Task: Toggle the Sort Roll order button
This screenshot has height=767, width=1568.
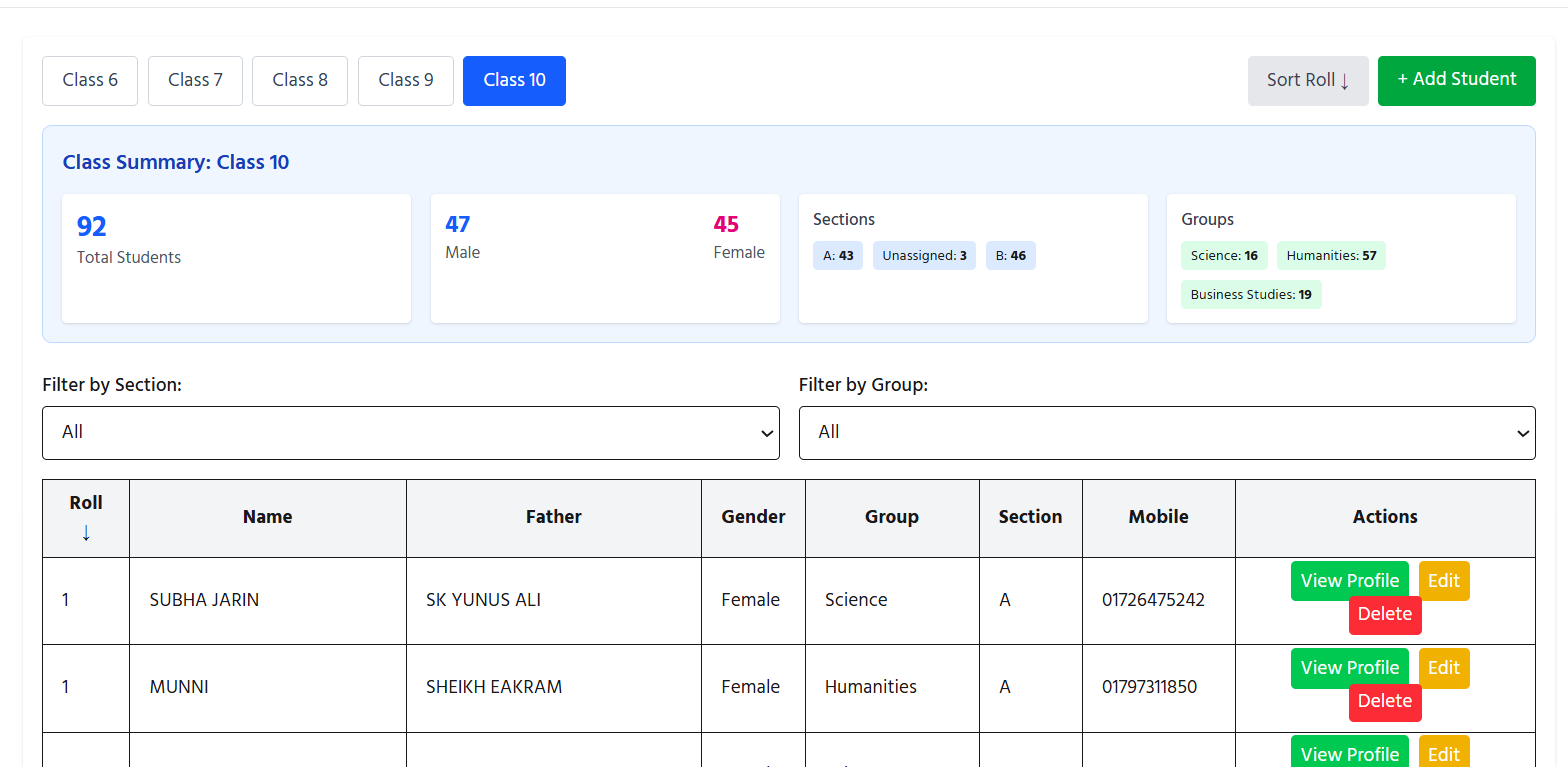Action: point(1308,80)
